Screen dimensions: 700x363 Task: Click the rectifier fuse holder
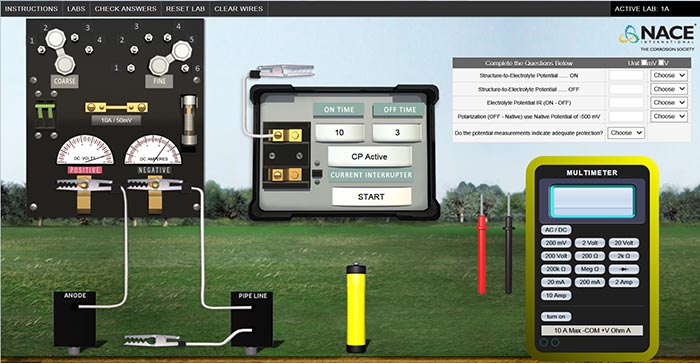coord(189,120)
